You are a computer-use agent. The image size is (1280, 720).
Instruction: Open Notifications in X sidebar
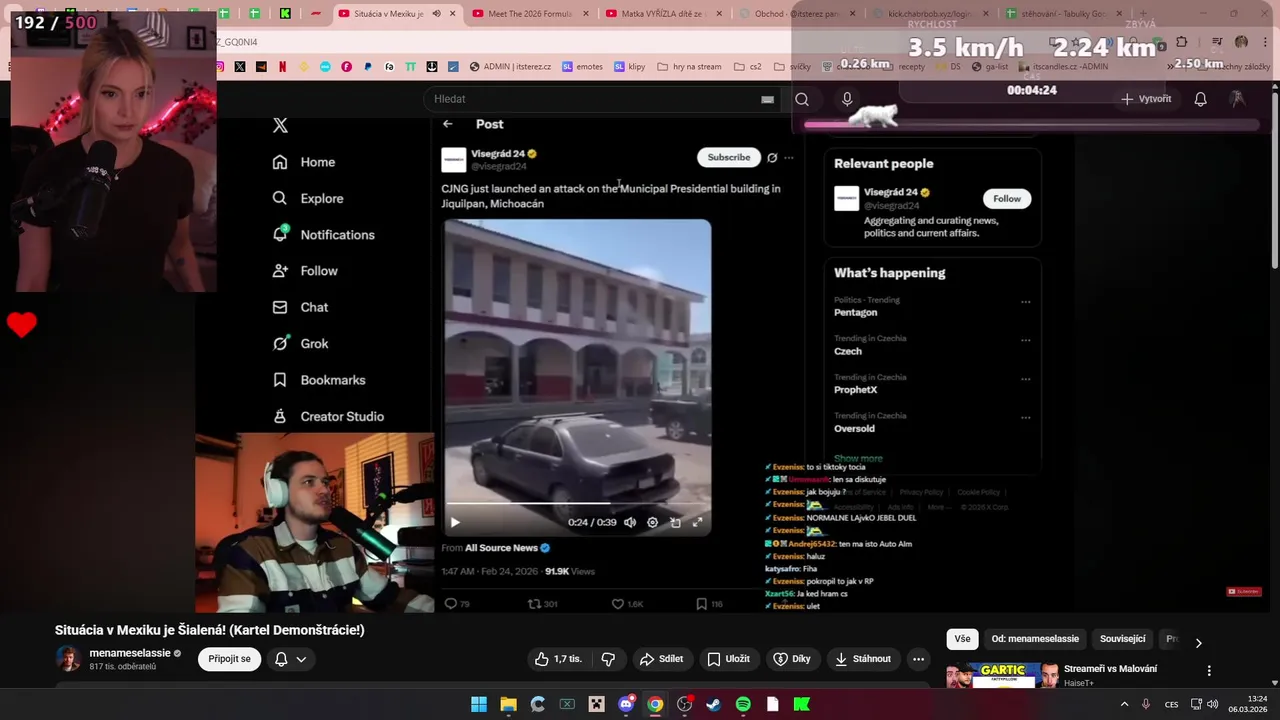coord(324,235)
